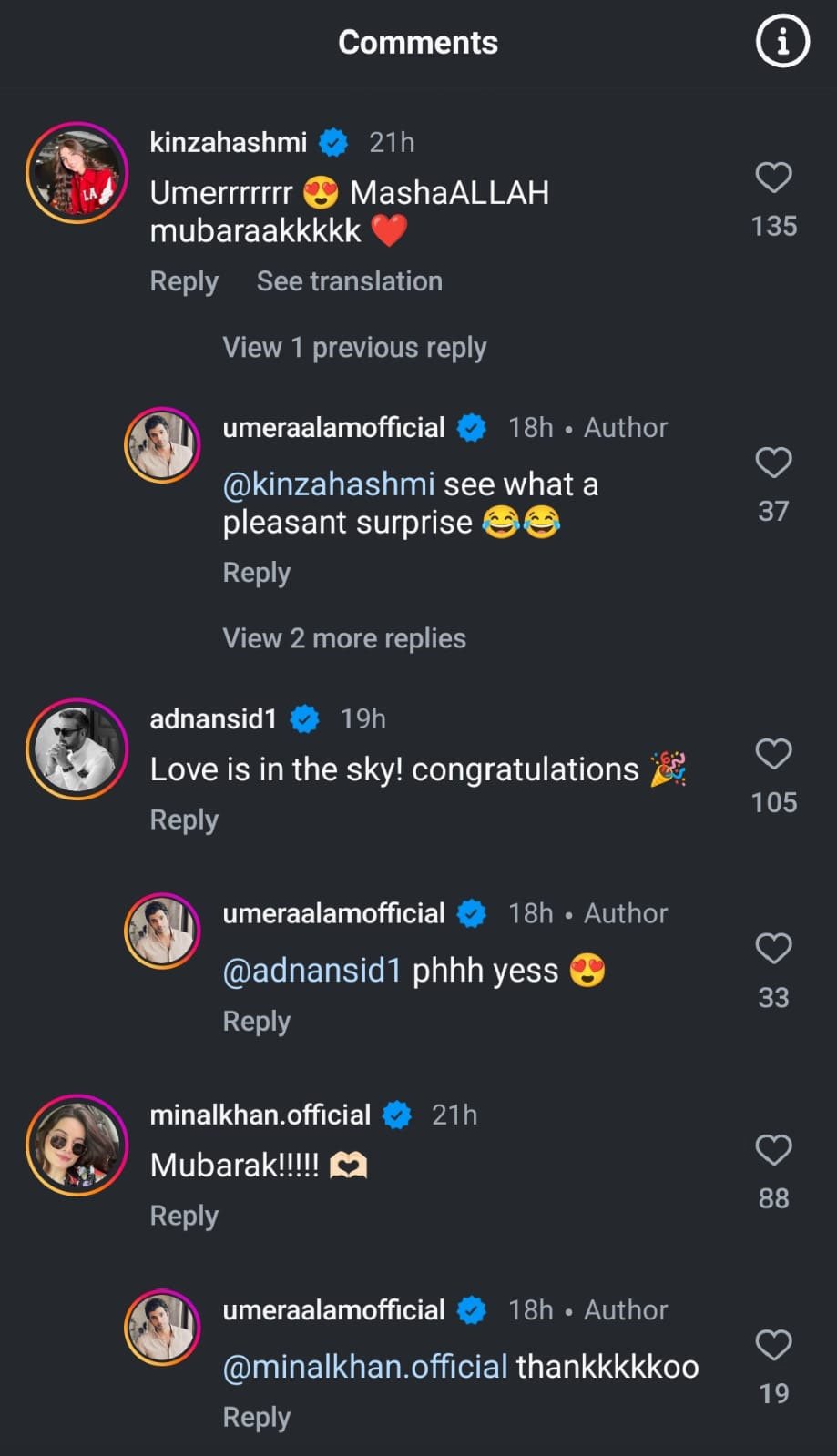Image resolution: width=837 pixels, height=1456 pixels.
Task: Like adnansid1's congratulations comment
Action: pyautogui.click(x=773, y=754)
